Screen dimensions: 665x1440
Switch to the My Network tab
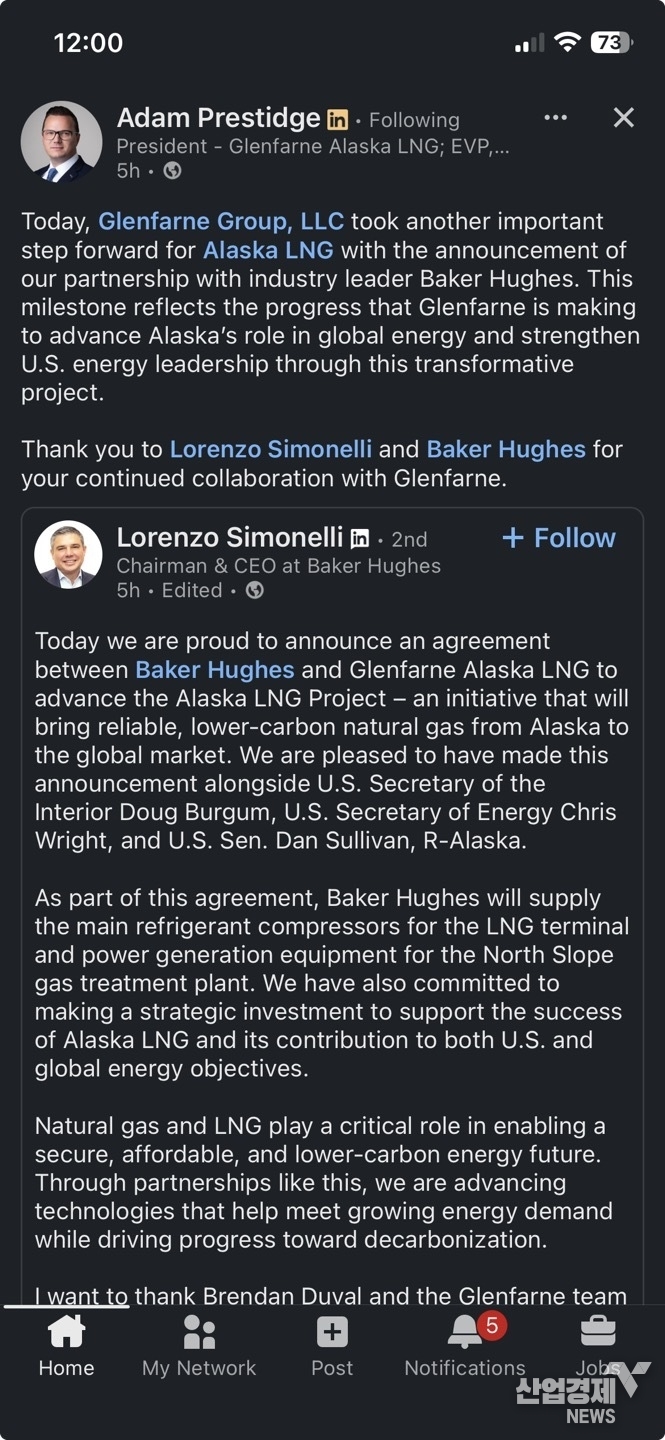199,1346
